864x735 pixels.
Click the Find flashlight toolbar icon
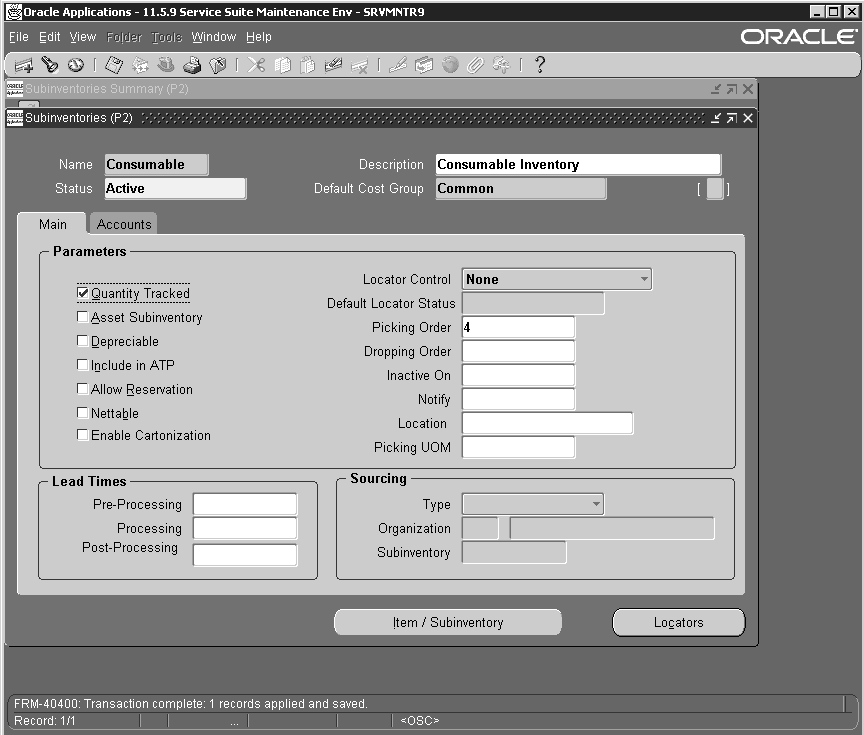pyautogui.click(x=50, y=65)
